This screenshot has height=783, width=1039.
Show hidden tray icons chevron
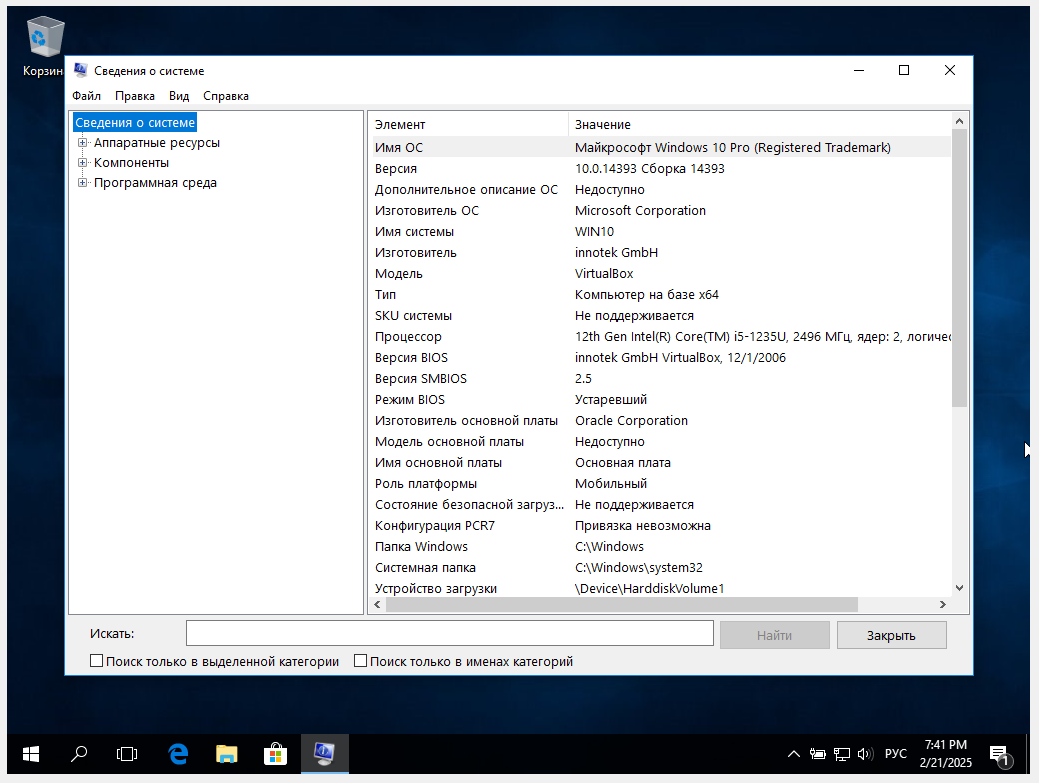(x=793, y=754)
